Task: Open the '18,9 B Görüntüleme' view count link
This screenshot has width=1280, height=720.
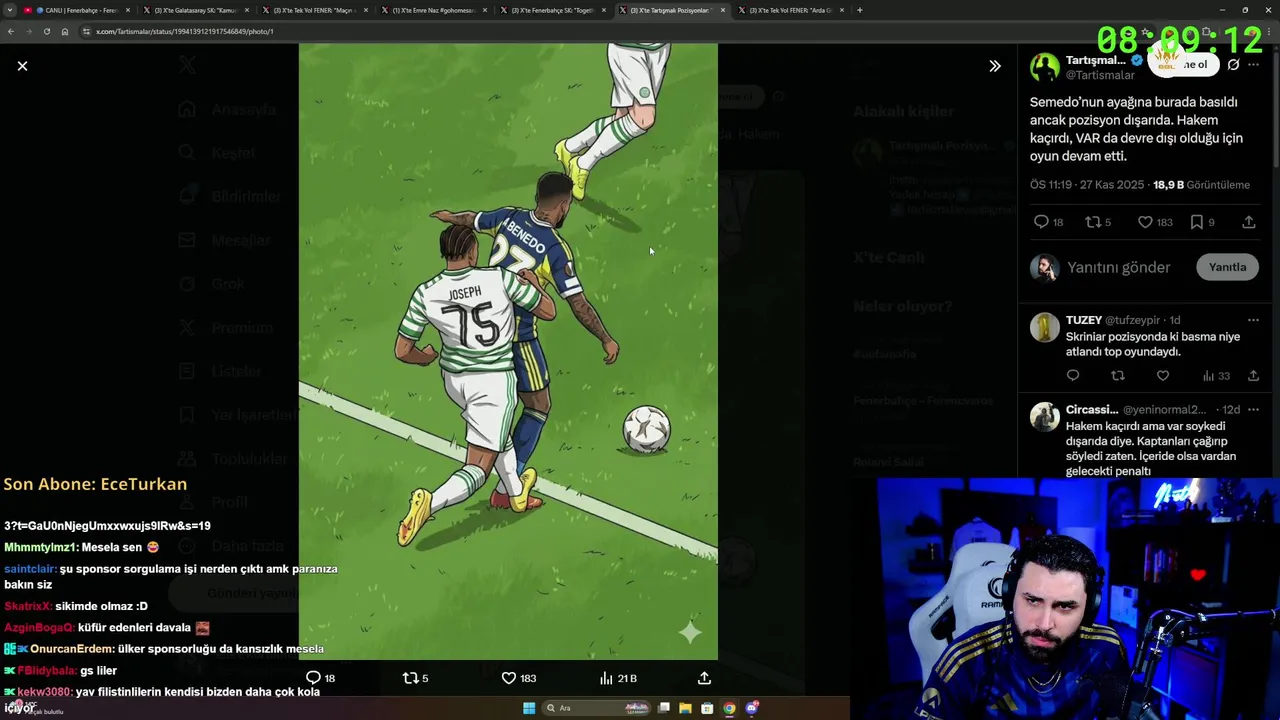Action: click(1201, 185)
